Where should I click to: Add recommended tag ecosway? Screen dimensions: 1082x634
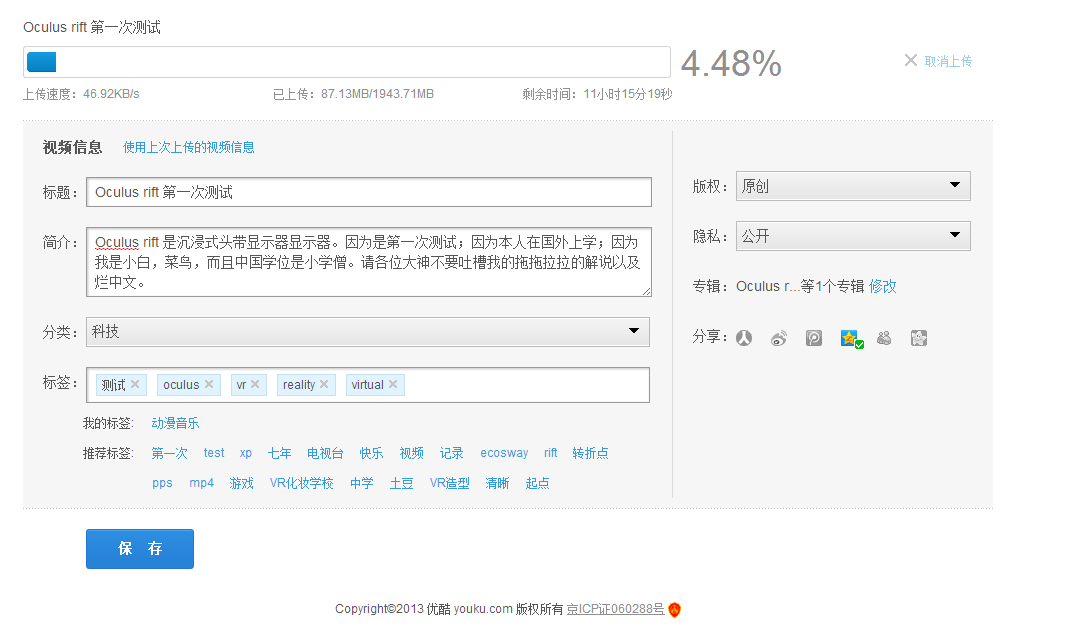[504, 453]
